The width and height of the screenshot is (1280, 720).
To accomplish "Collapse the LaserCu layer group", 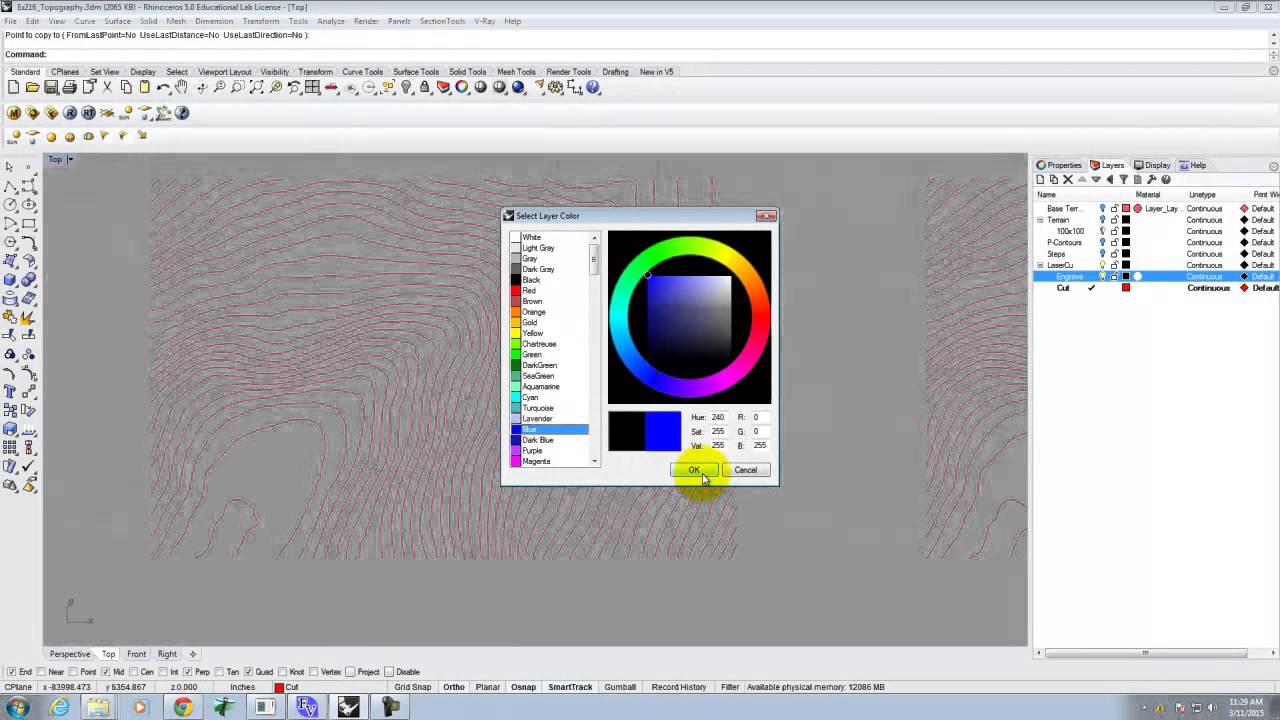I will 1040,265.
